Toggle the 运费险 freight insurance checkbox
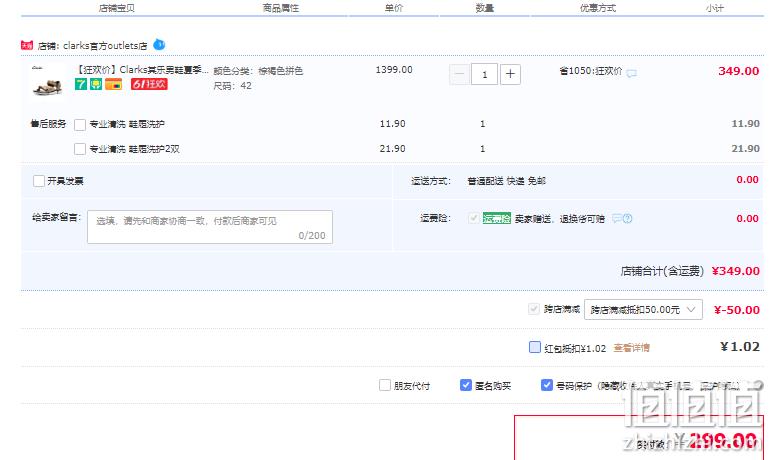772x460 pixels. (x=474, y=218)
